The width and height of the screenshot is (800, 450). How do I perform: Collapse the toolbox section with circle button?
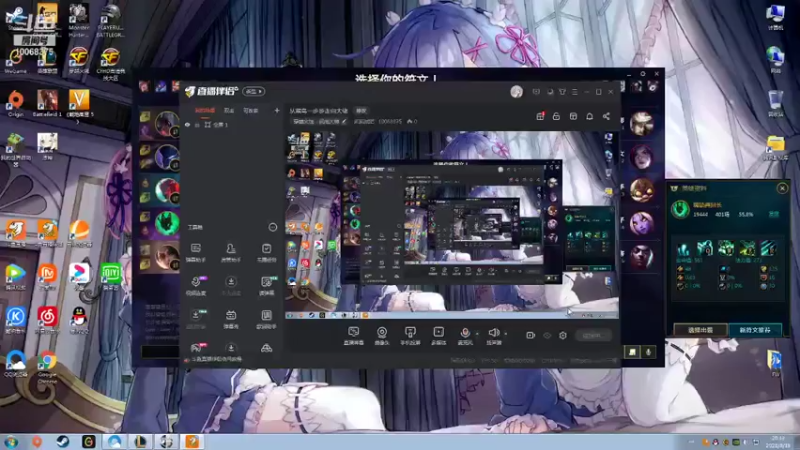point(272,227)
